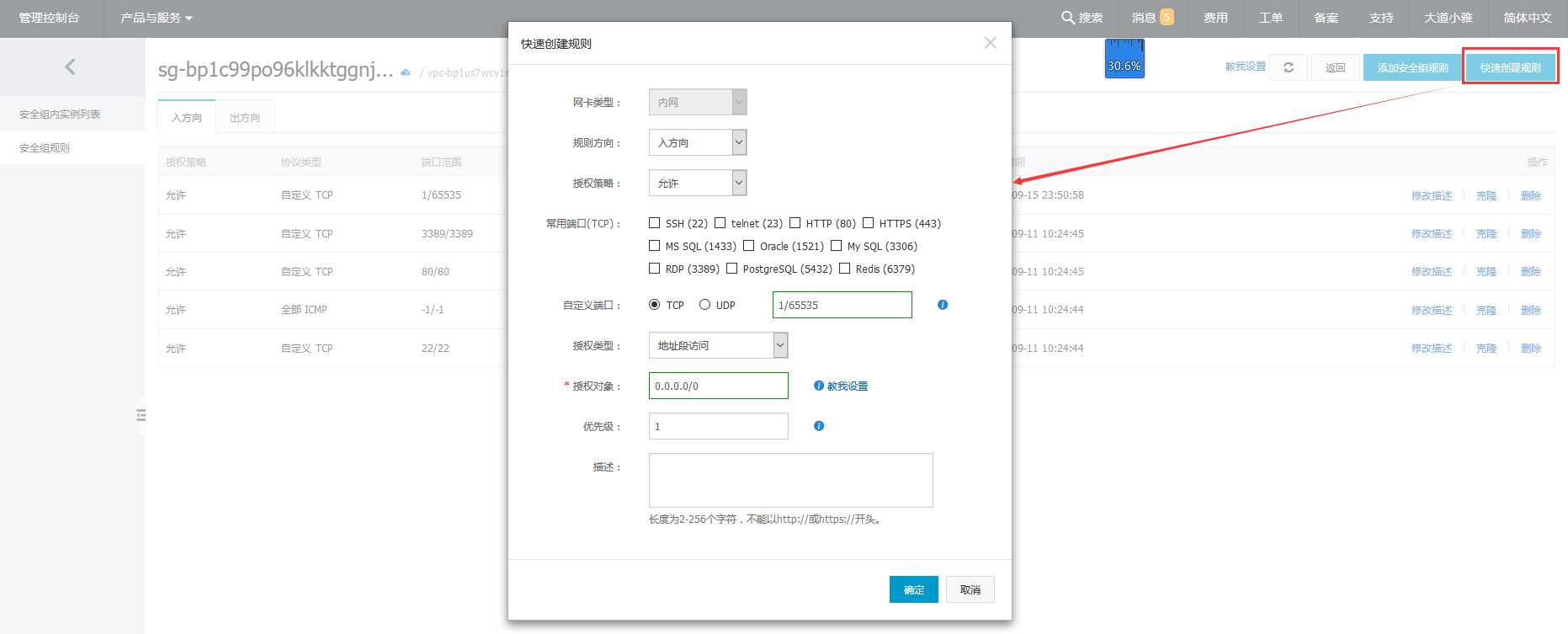Open the 大道小雅 account menu
Viewport: 1568px width, 634px height.
coord(1448,18)
